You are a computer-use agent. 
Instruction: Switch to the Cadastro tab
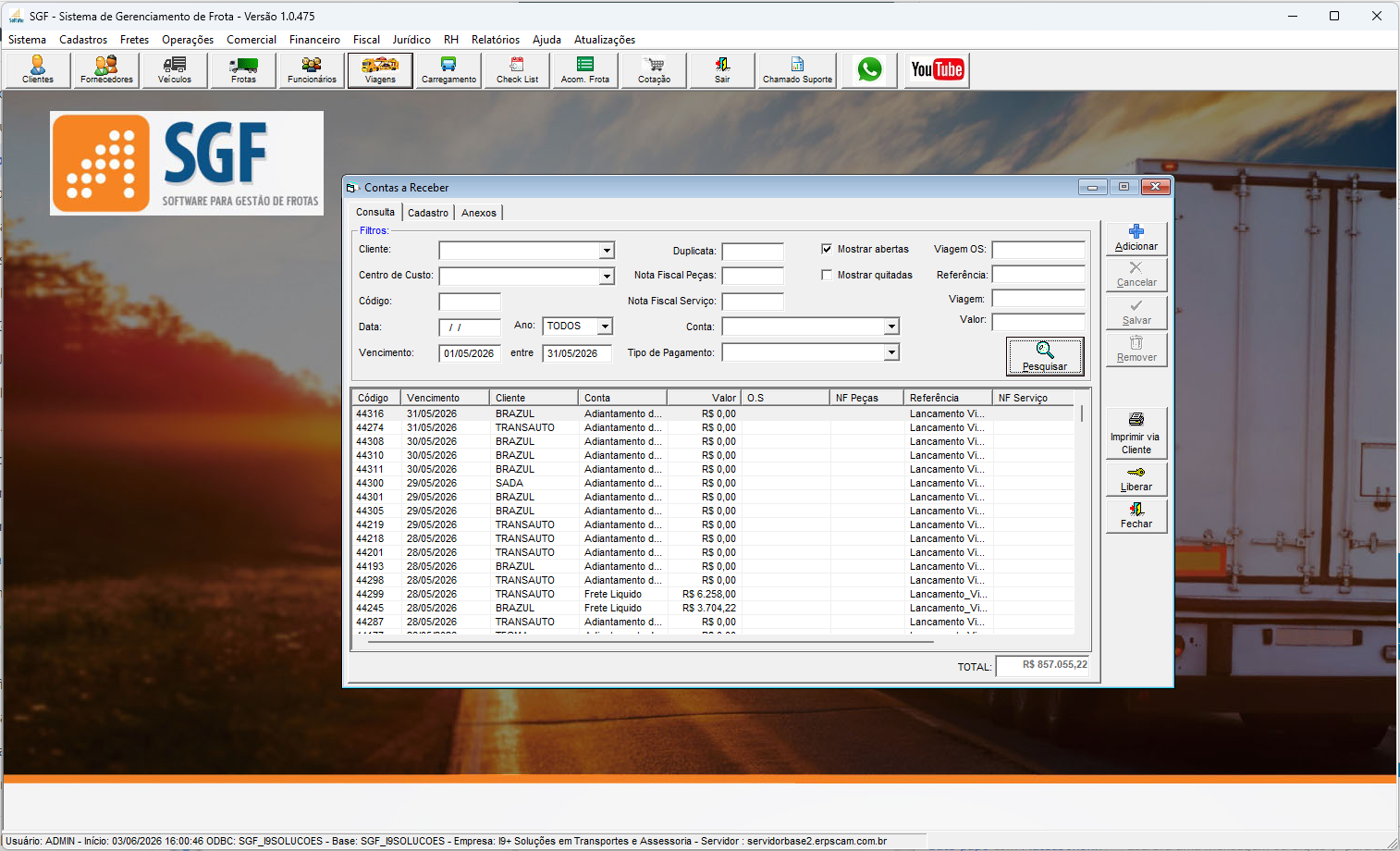(x=428, y=213)
